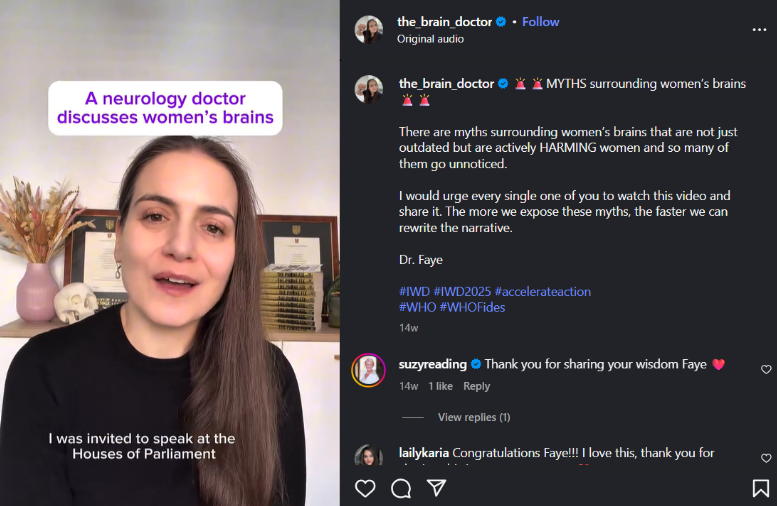Open the comment bubble icon

(401, 488)
